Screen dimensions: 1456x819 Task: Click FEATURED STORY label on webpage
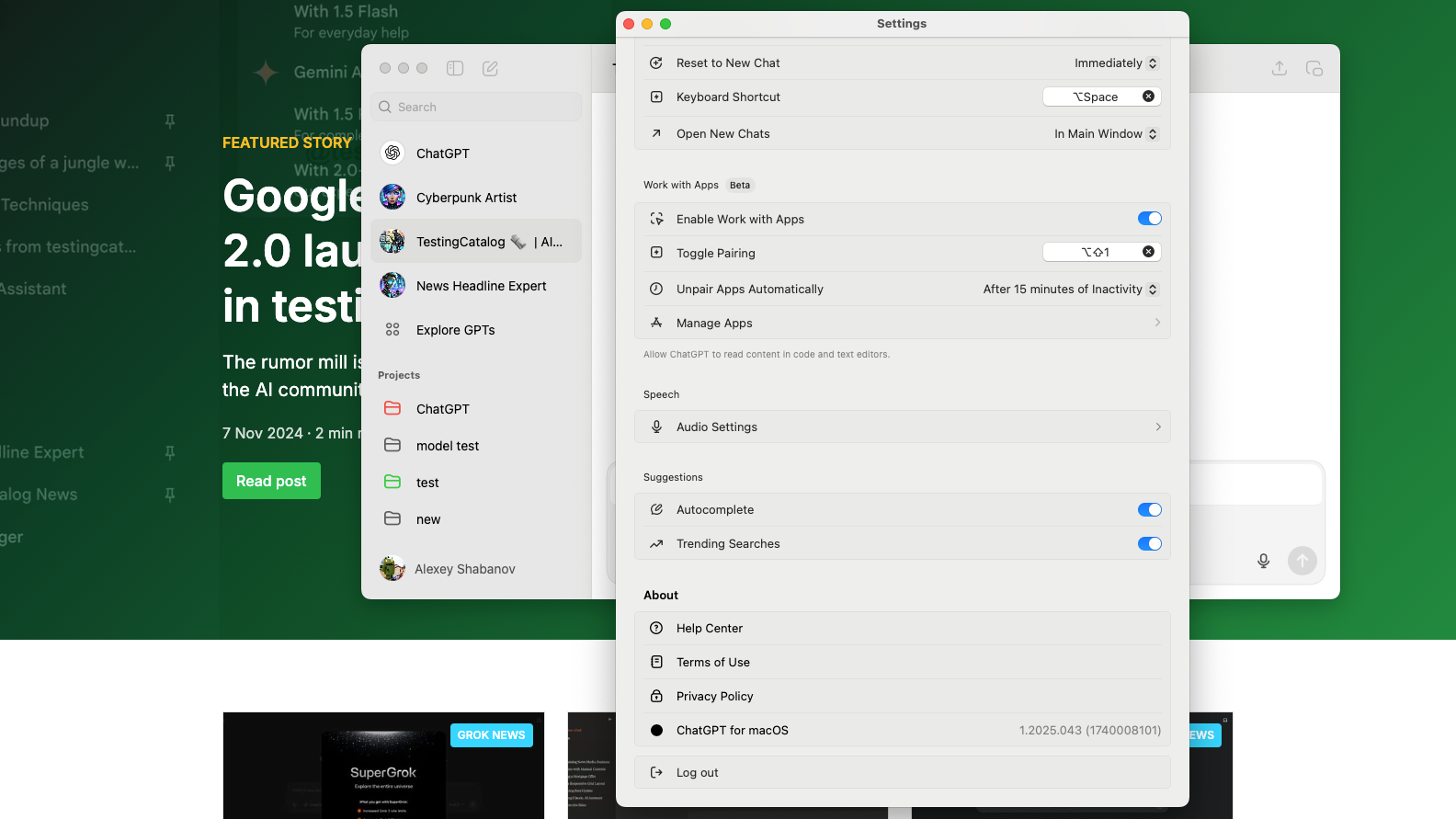287,143
